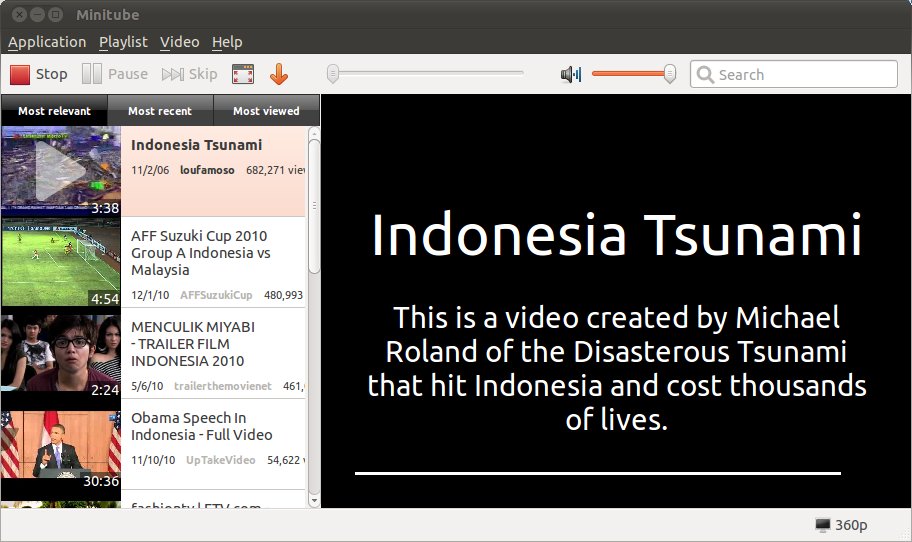Click the volume slider handle
The width and height of the screenshot is (912, 542).
point(670,73)
